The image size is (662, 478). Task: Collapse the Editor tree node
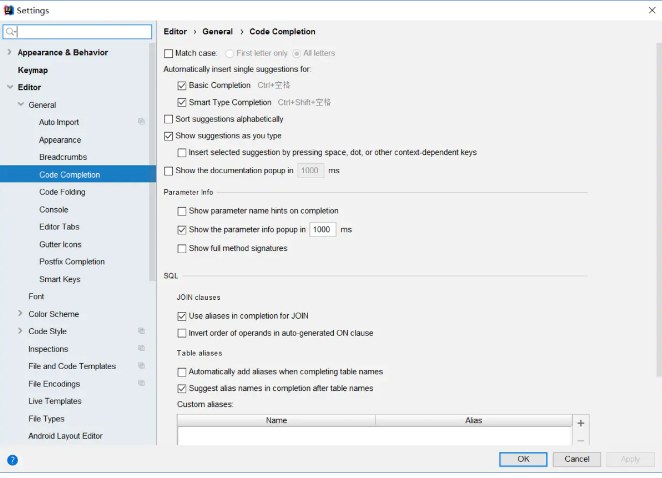[10, 87]
